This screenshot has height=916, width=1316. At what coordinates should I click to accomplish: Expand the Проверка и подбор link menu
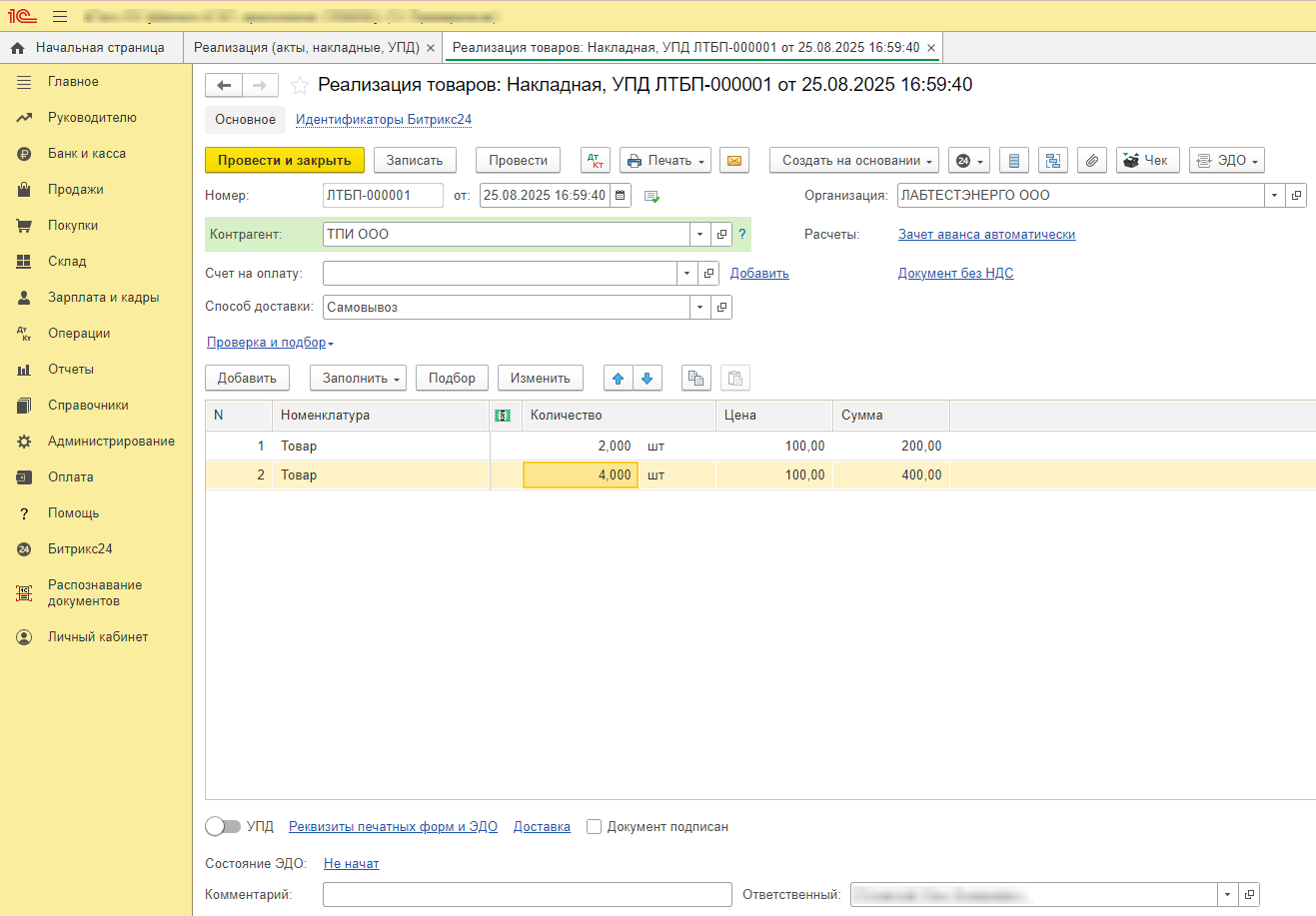pos(270,343)
